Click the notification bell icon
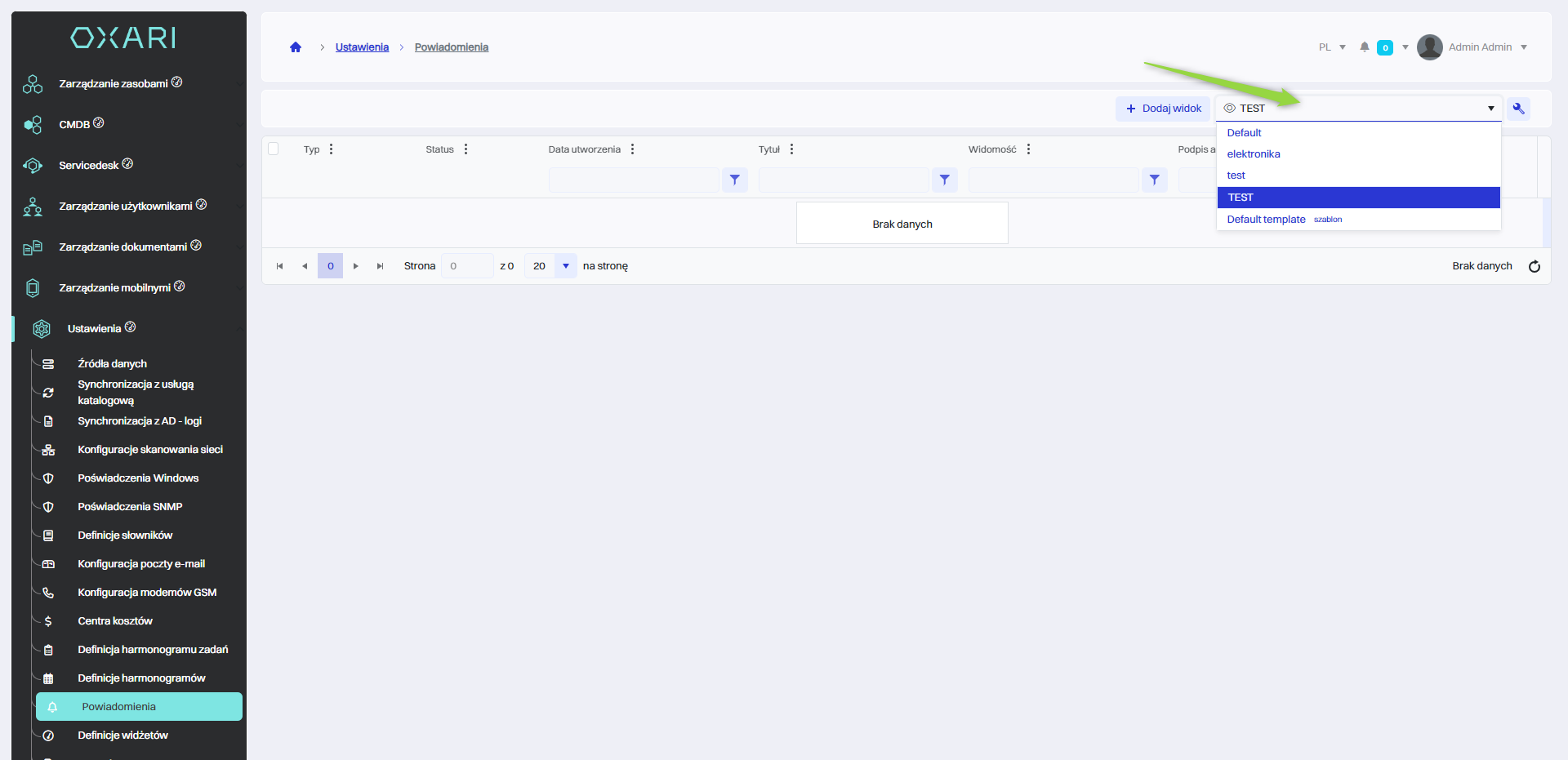Screen dimensions: 1568x760 (1364, 47)
